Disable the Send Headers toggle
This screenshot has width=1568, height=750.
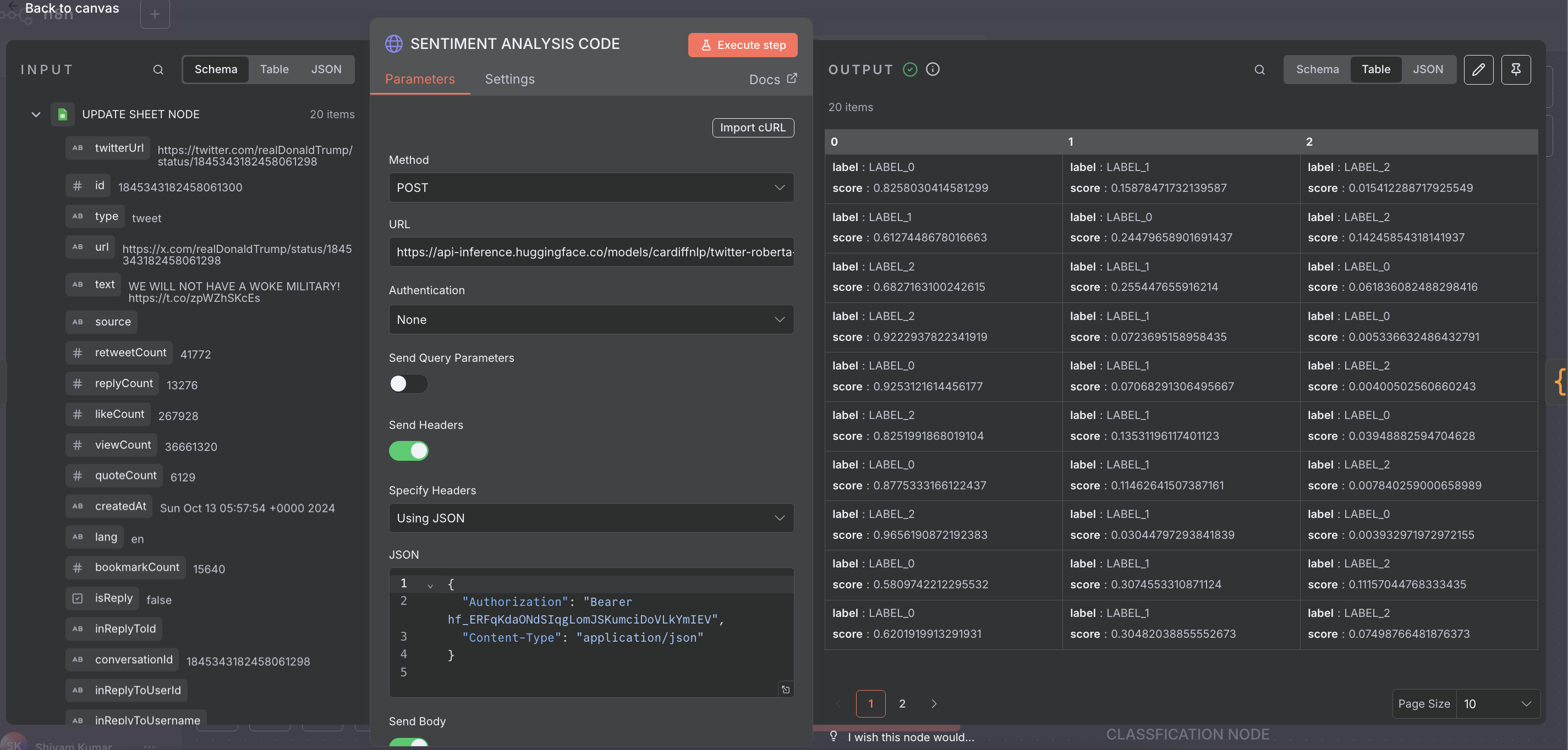coord(408,451)
